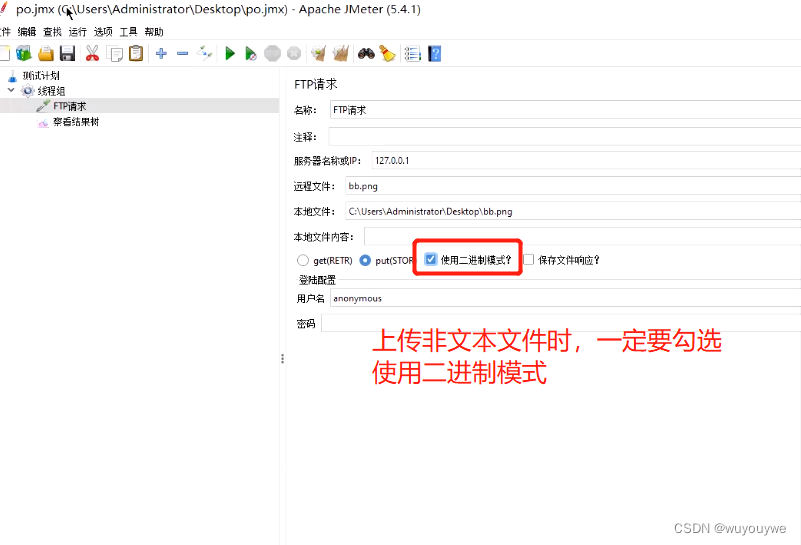
Task: Select the get(RETR) radio button
Action: click(302, 260)
